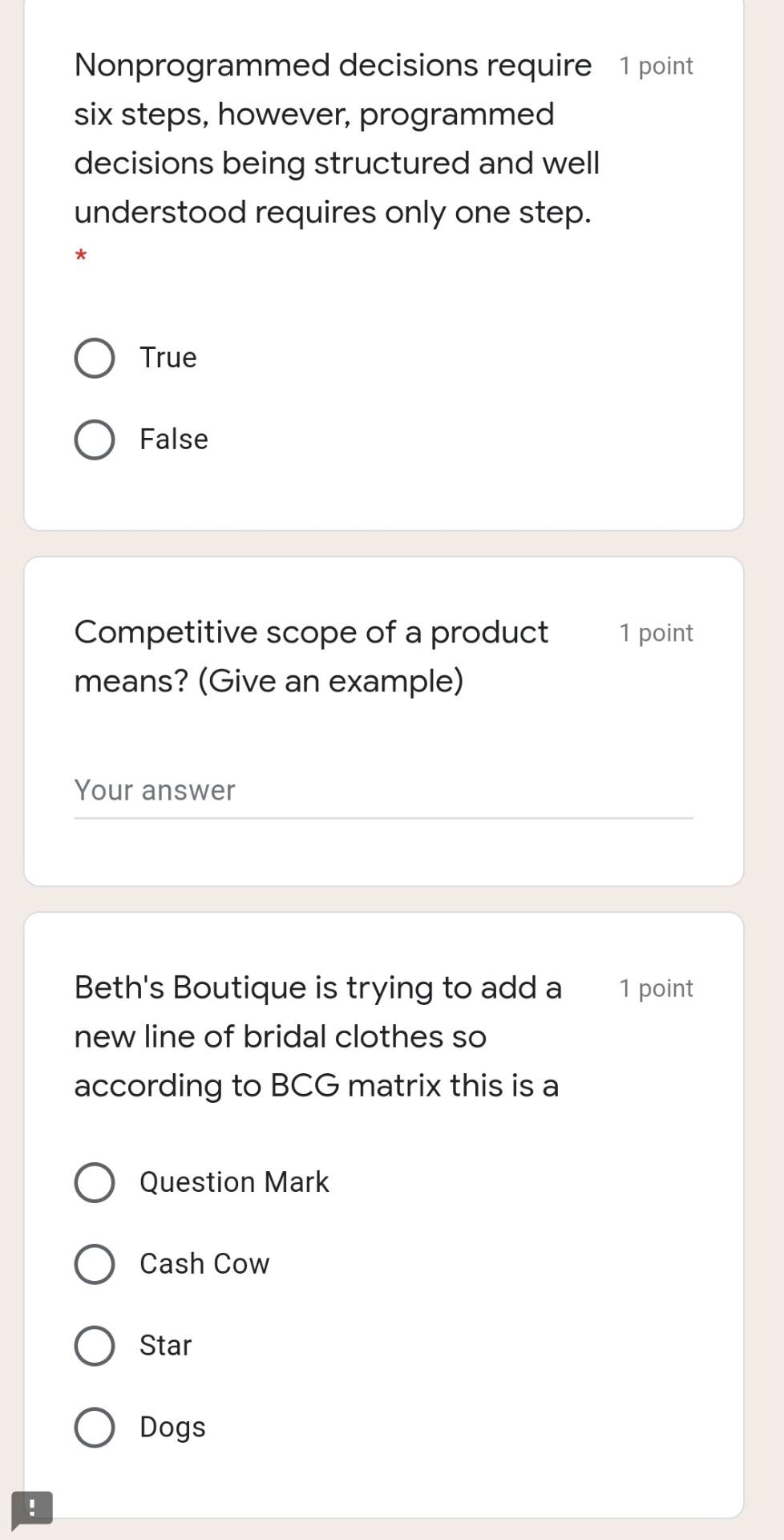
Task: Select the Dogs option
Action: (x=94, y=1427)
